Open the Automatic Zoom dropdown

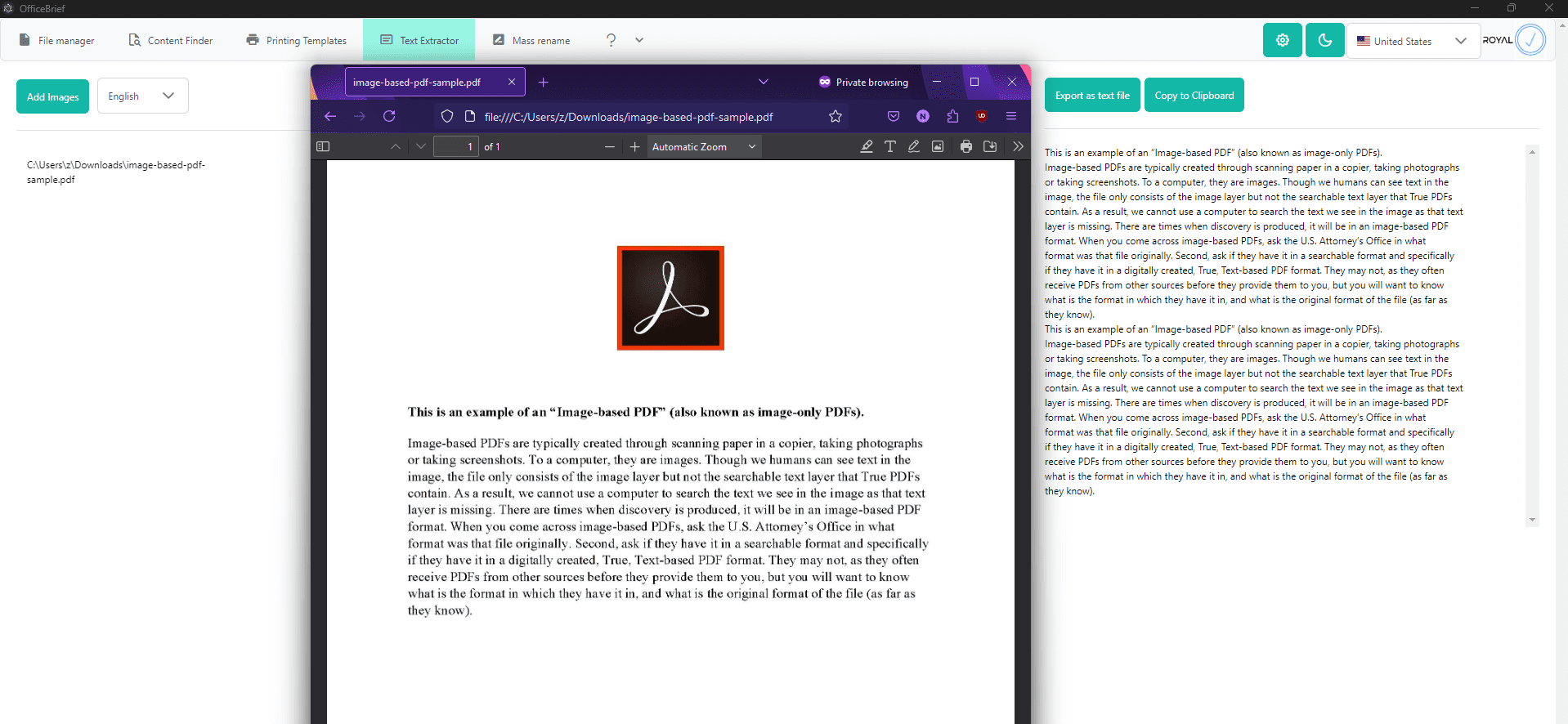tap(705, 146)
